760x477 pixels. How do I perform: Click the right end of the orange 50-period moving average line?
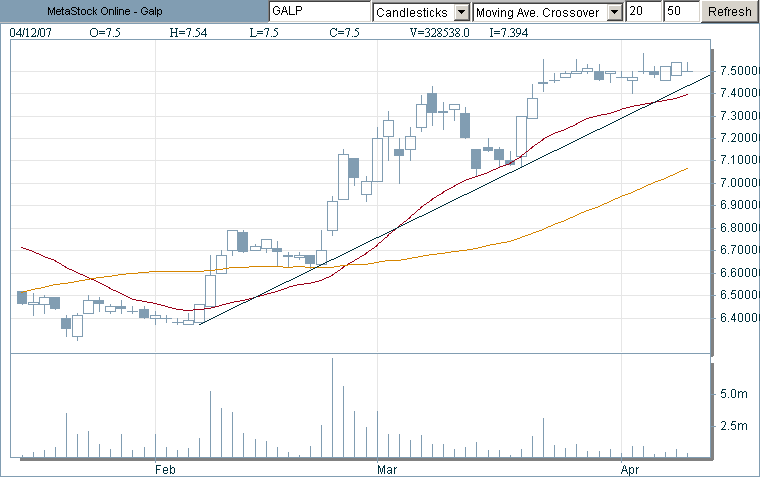pos(687,168)
